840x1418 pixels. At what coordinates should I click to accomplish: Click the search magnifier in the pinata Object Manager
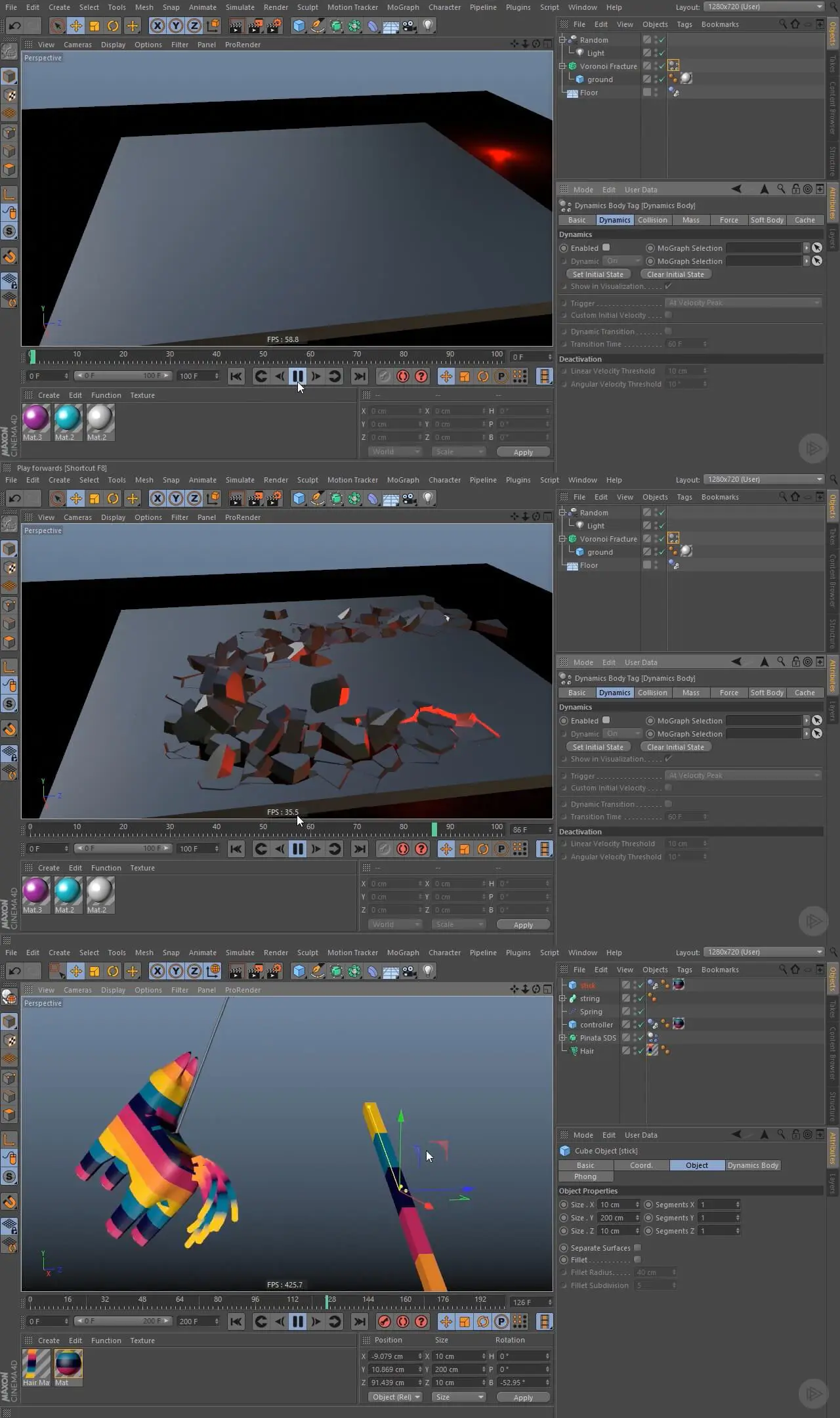pos(783,969)
